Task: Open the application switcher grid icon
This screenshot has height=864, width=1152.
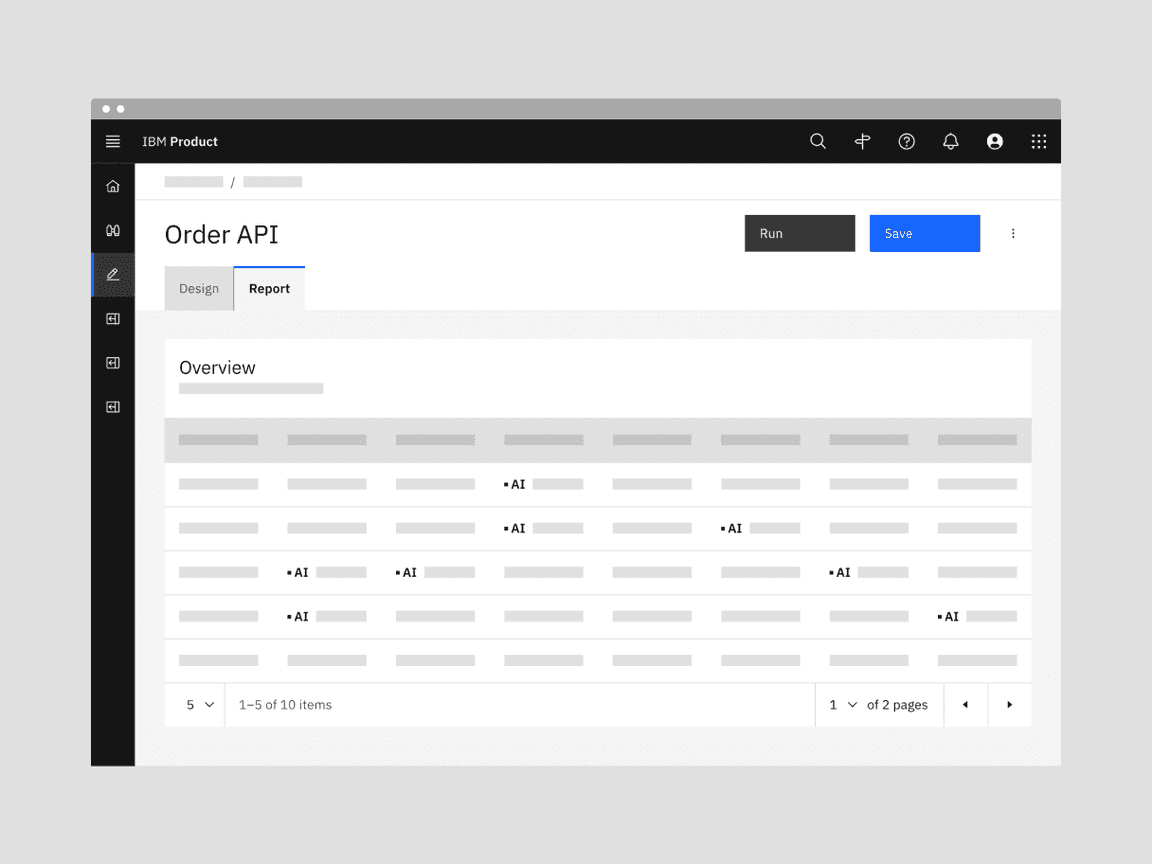Action: (1038, 141)
